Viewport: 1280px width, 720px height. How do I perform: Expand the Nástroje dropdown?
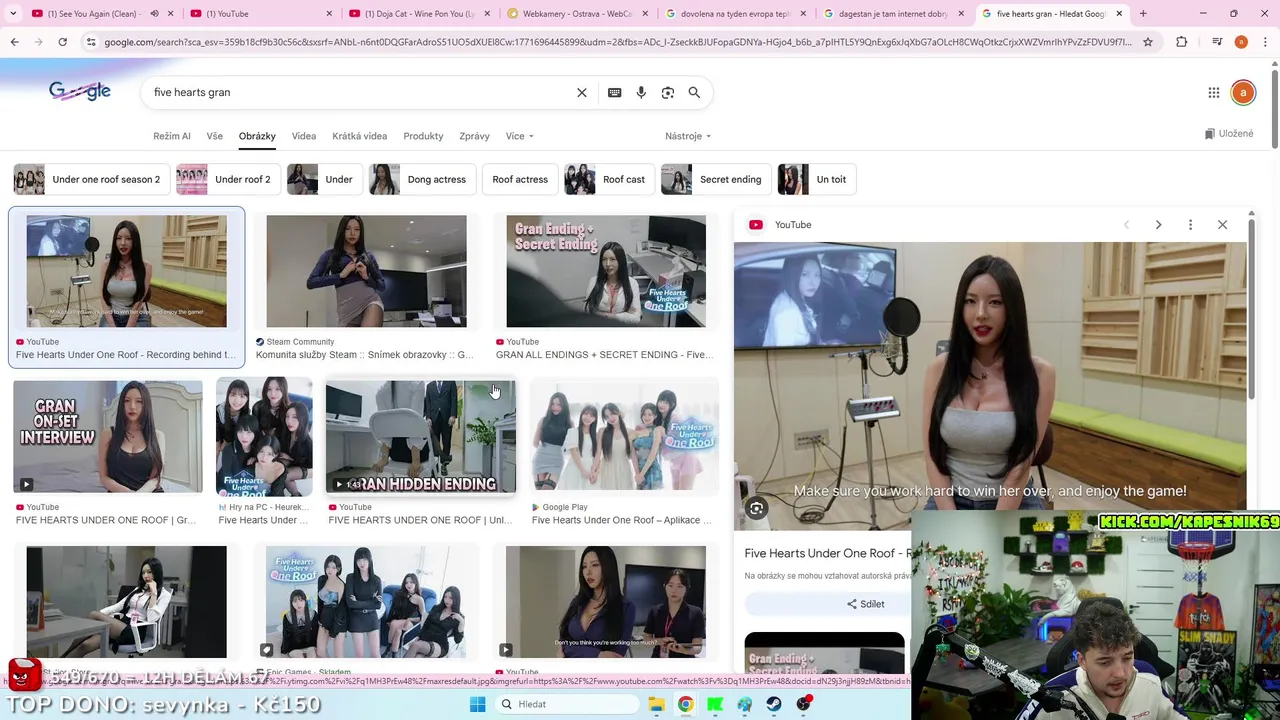pos(688,136)
